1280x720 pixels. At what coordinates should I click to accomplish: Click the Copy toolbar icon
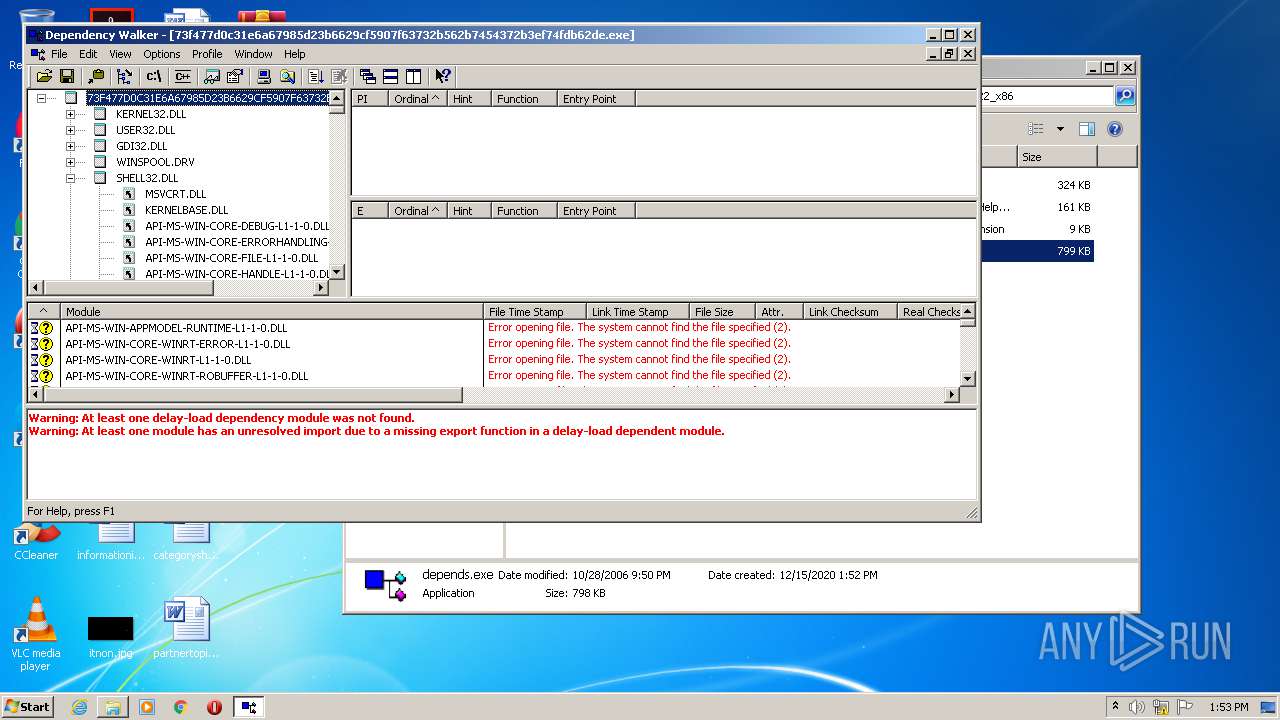[x=96, y=76]
